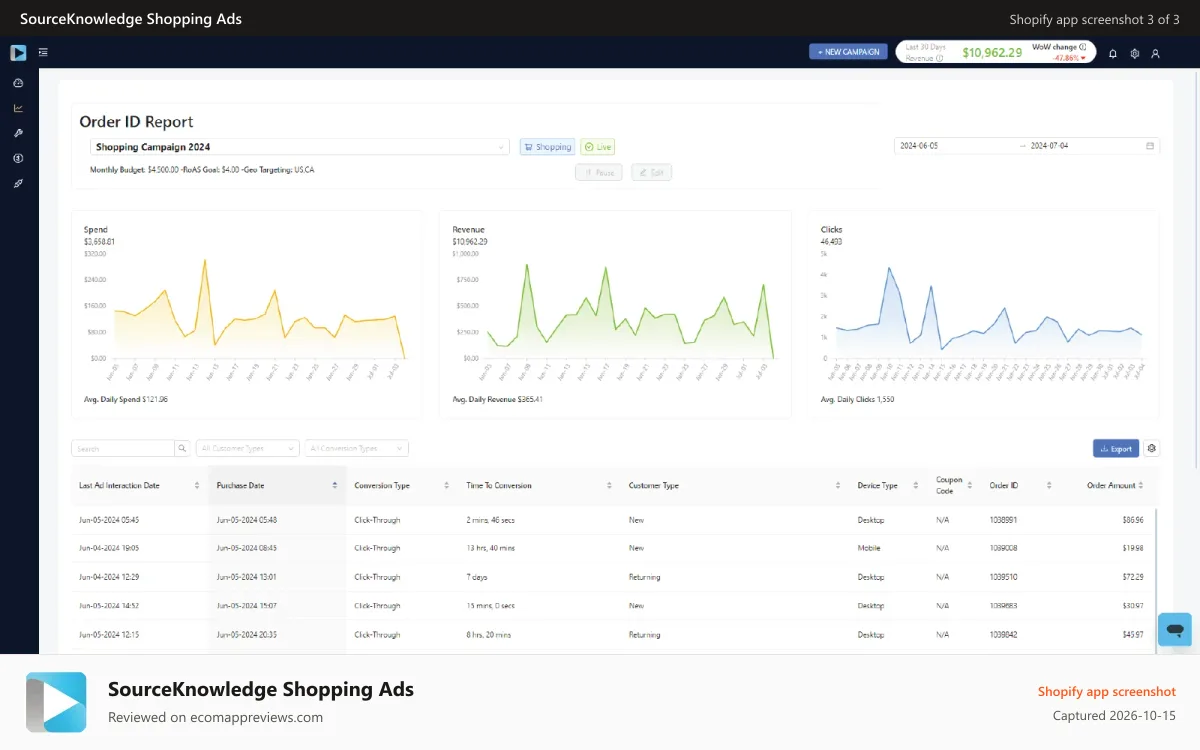
Task: Click purchase date Jun-05-2024 20:35
Action: click(x=247, y=635)
